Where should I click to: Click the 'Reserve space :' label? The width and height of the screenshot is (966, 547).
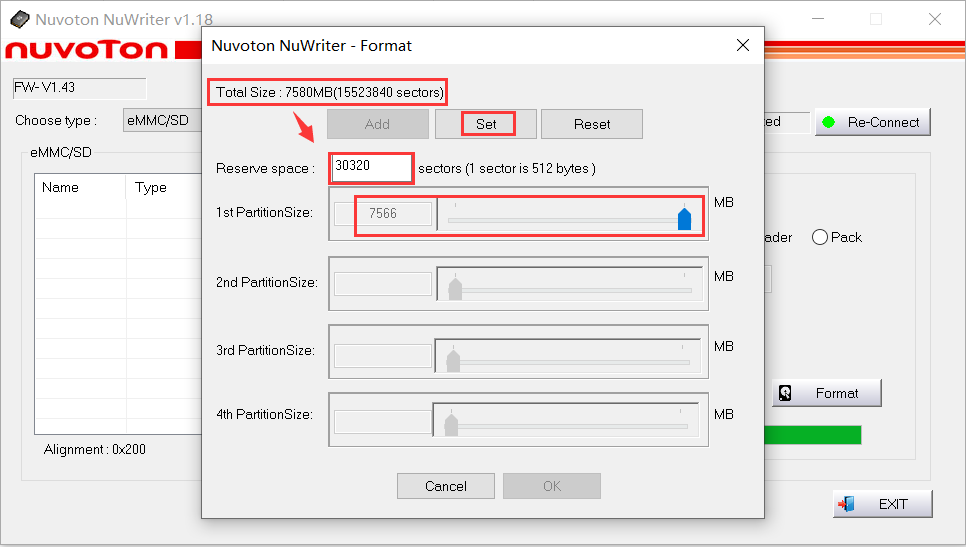(266, 168)
